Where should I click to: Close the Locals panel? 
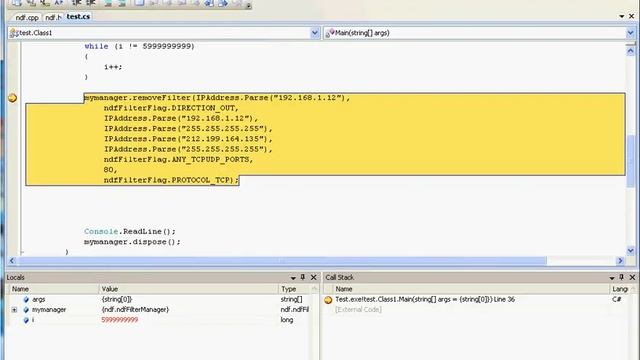313,277
